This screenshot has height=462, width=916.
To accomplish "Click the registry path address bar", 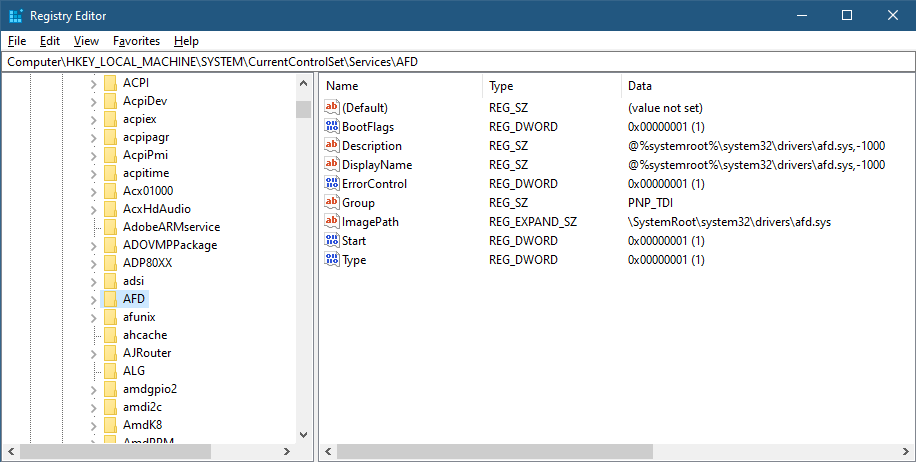I will click(458, 62).
